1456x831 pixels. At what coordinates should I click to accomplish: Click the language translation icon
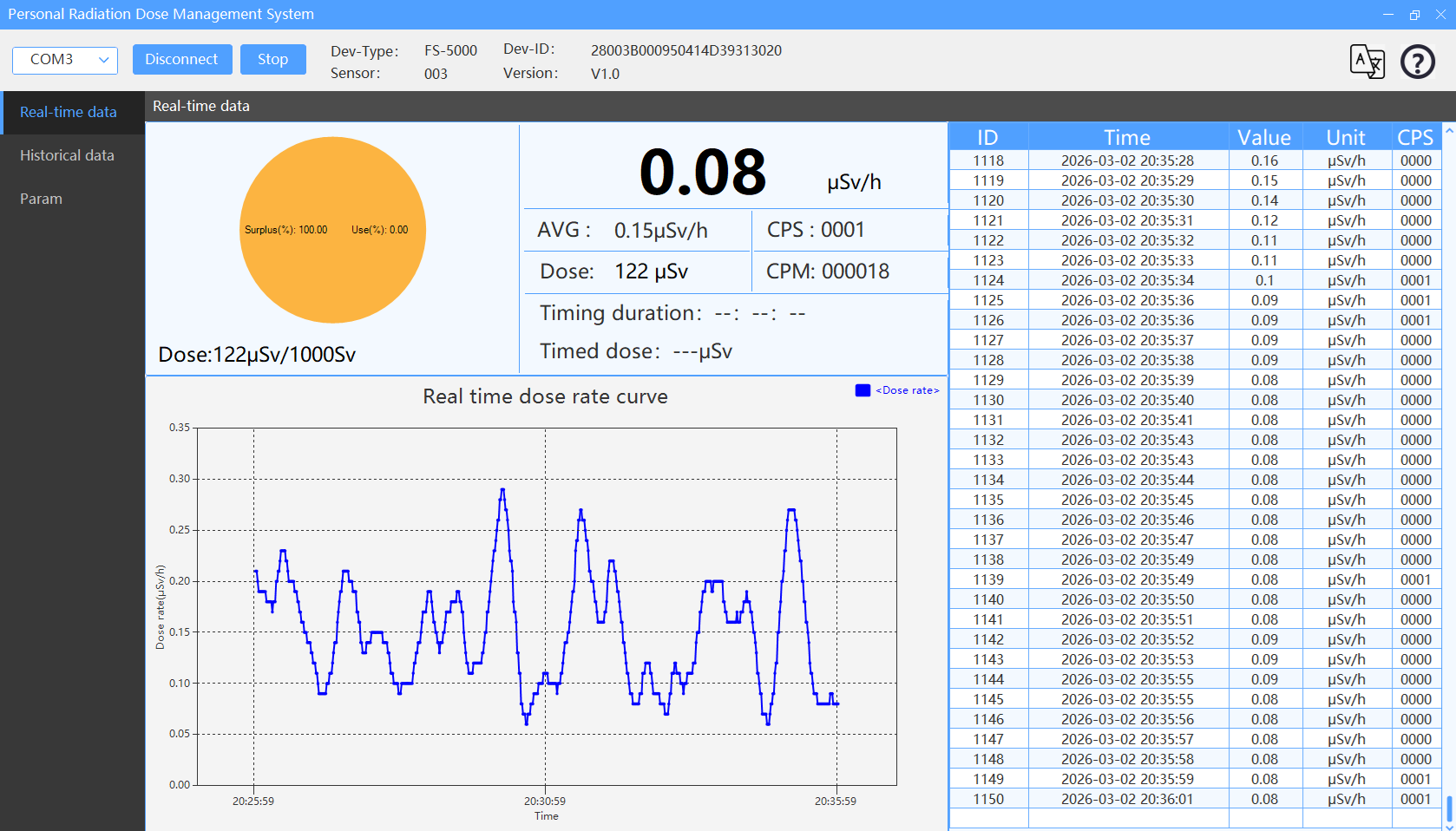1367,62
